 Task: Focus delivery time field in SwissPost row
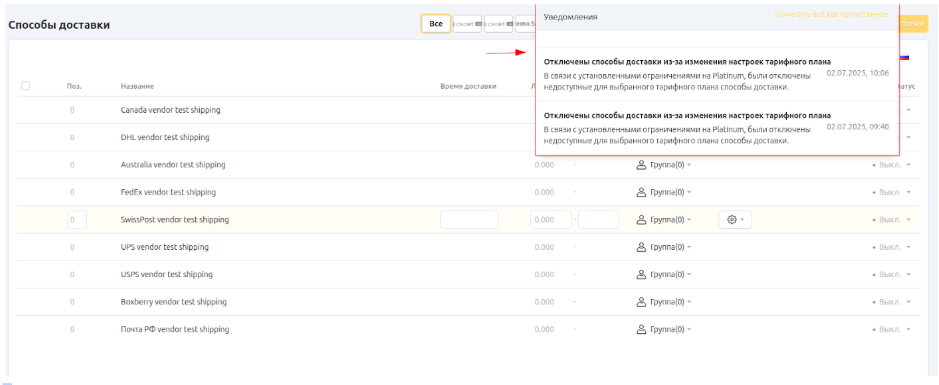[470, 220]
